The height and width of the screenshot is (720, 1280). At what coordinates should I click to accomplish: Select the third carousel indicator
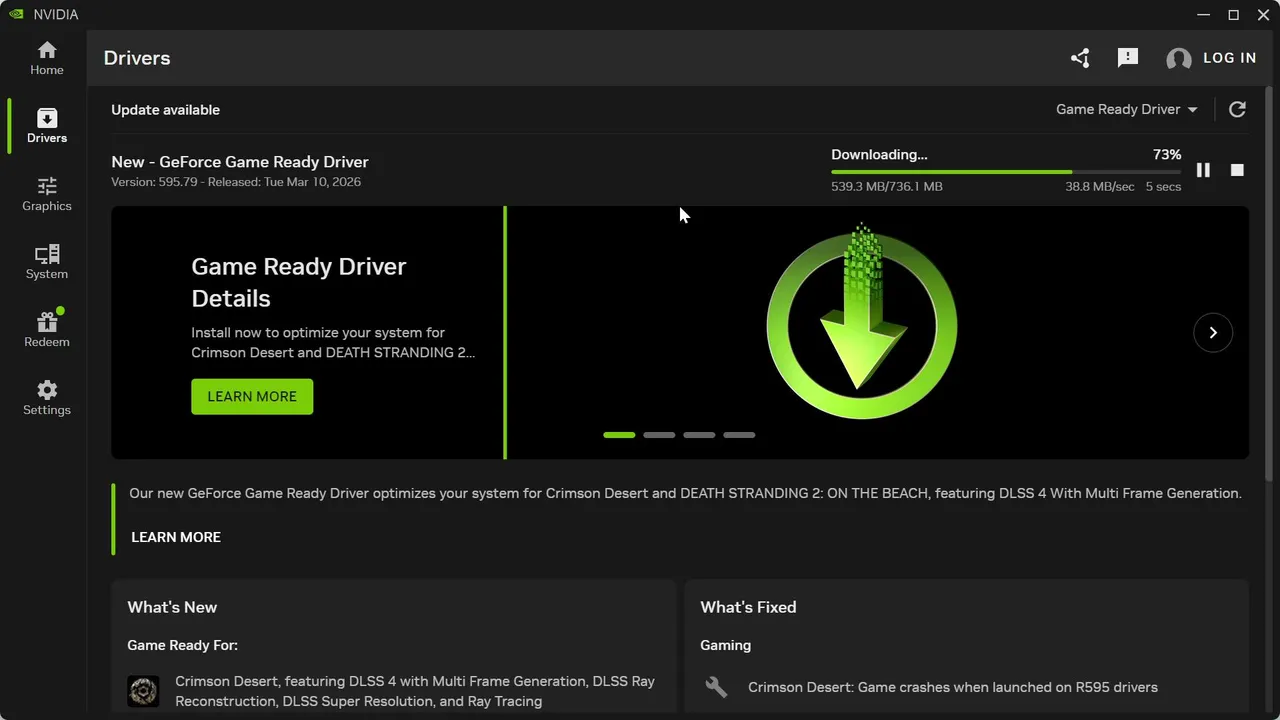[x=699, y=435]
